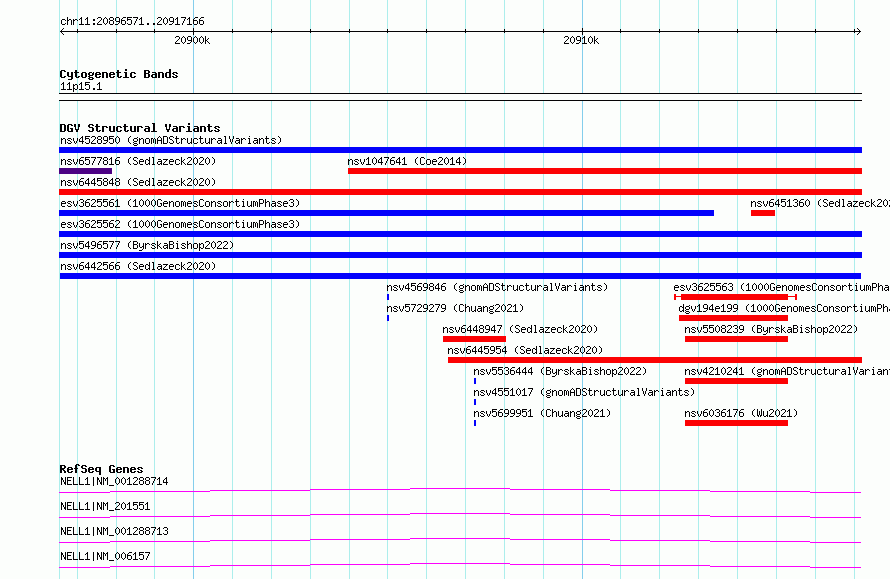Image resolution: width=890 pixels, height=579 pixels.
Task: Open variant label nsv6442566 (Sedlazeck2020)
Action: point(138,266)
